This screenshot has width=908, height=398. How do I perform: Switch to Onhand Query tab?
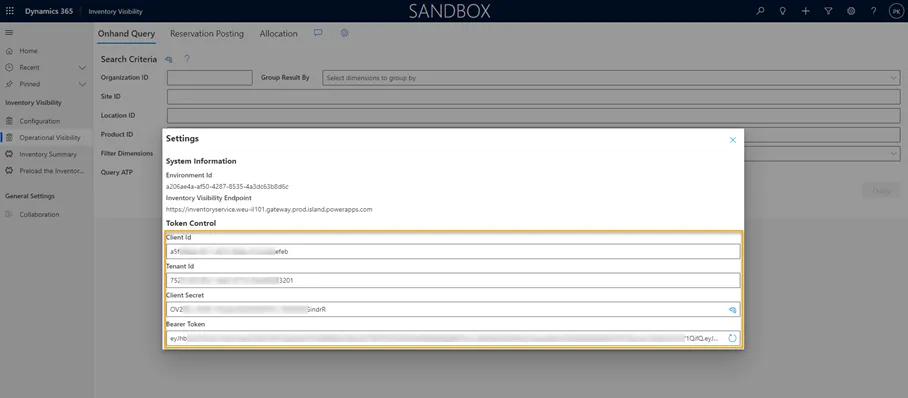126,34
